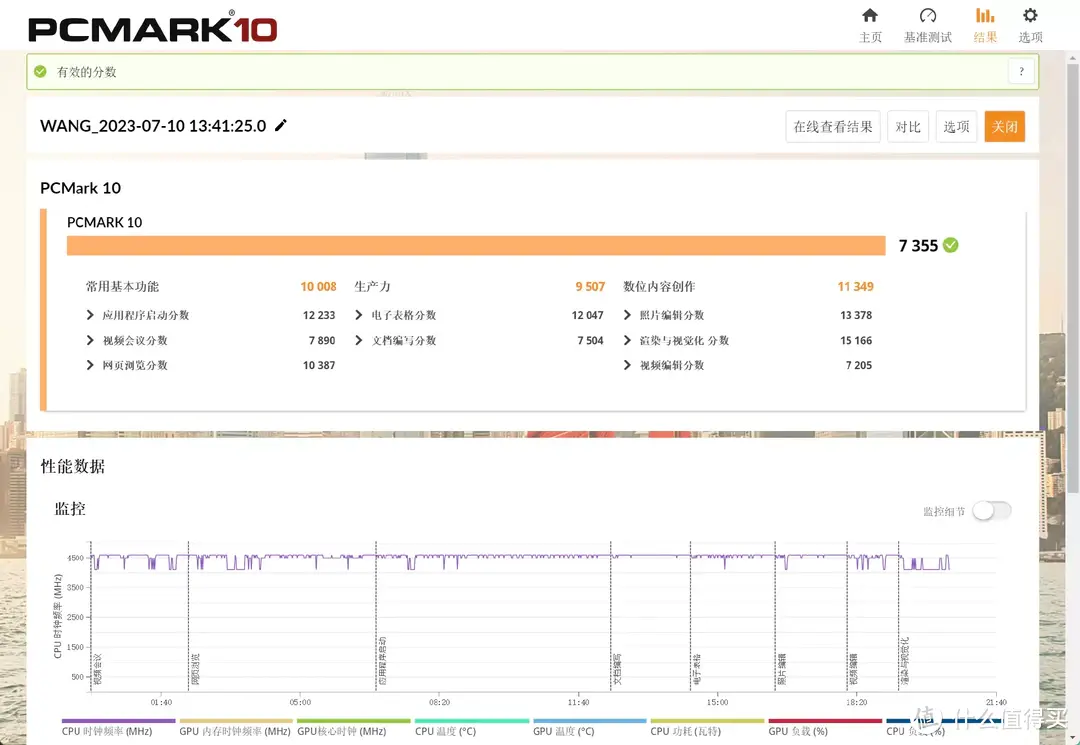This screenshot has width=1080, height=745.
Task: Click the pencil icon to rename result
Action: pos(280,125)
